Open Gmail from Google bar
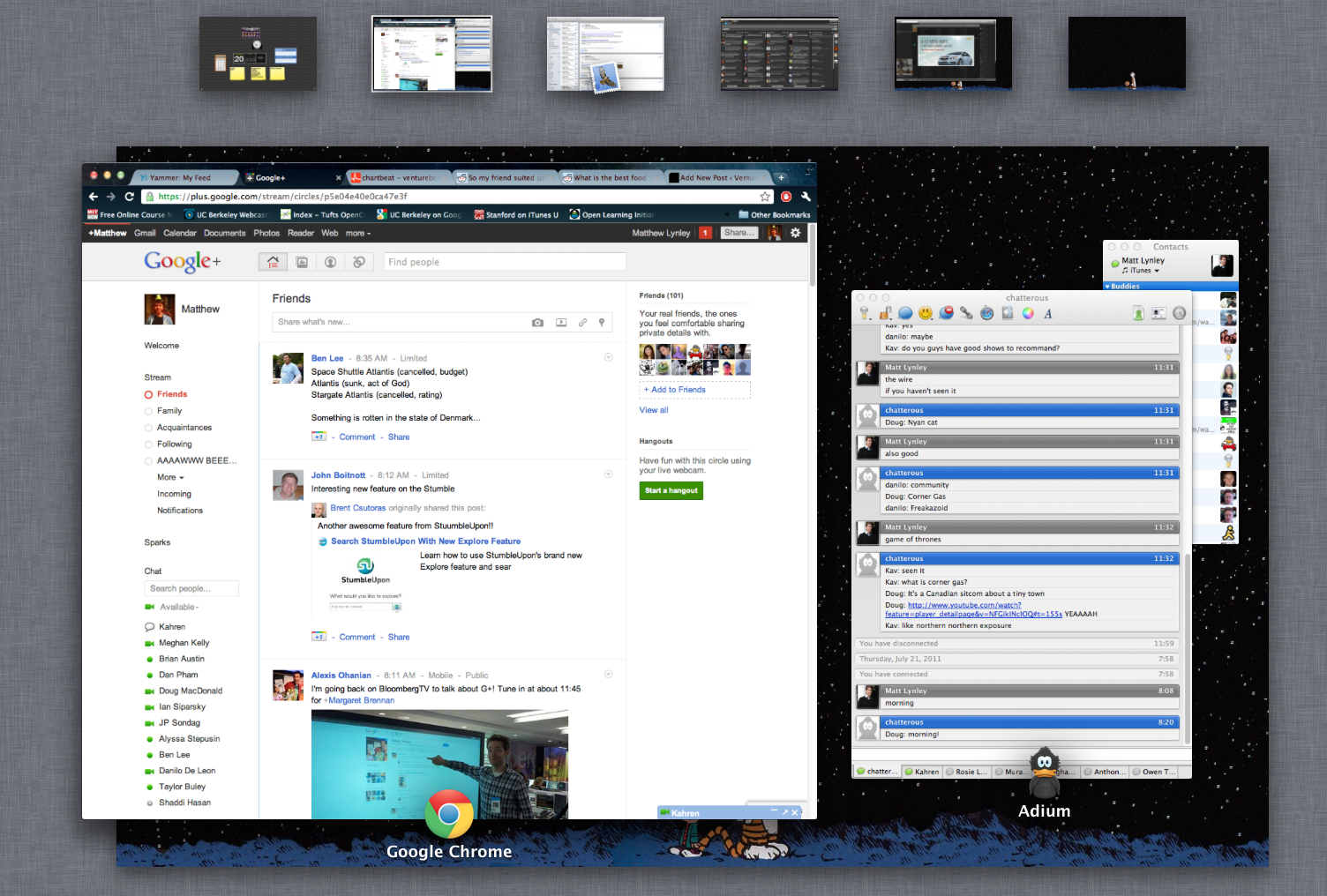Screen dimensions: 1327x896 click(x=145, y=233)
